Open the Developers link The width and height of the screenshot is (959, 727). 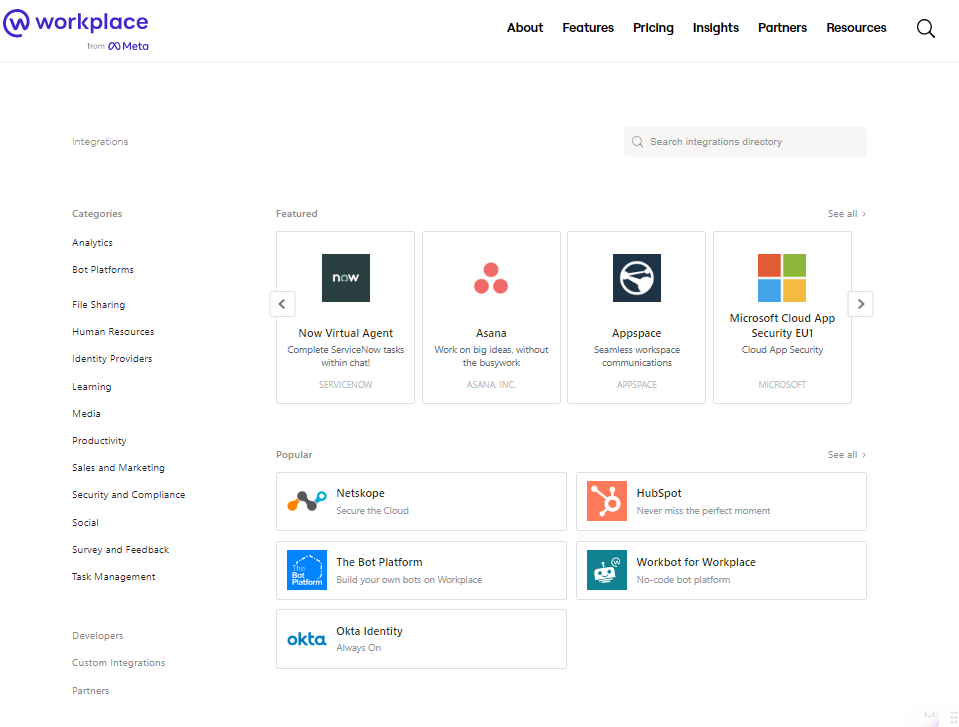click(97, 635)
